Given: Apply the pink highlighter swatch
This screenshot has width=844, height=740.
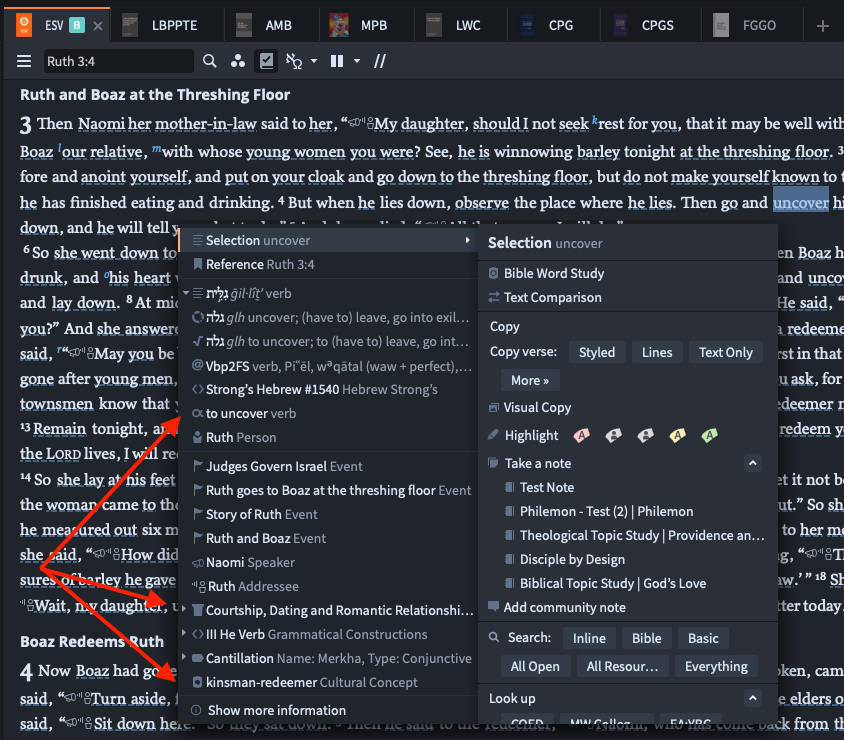Looking at the screenshot, I should pos(581,435).
